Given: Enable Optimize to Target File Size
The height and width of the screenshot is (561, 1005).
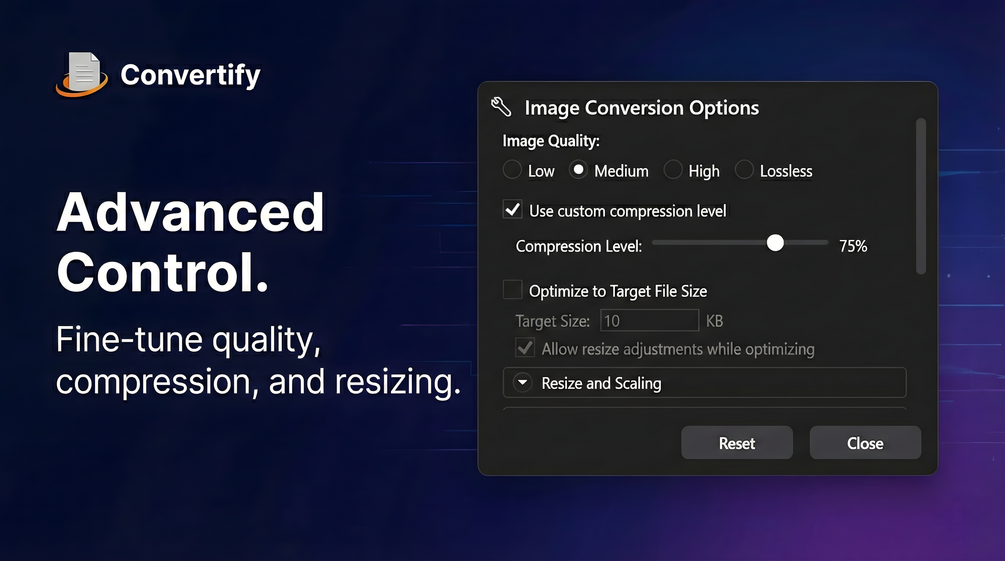Looking at the screenshot, I should (x=513, y=291).
